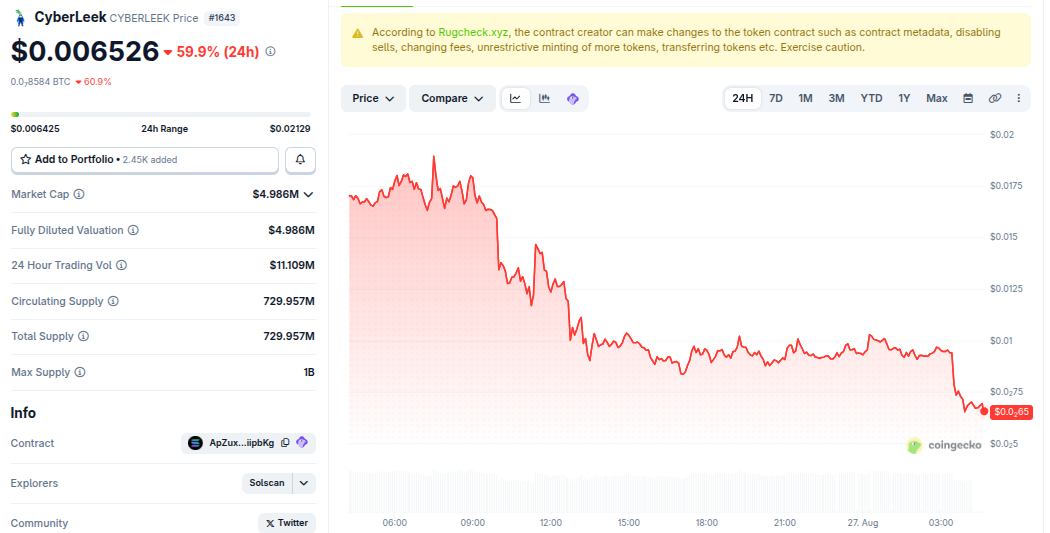Image resolution: width=1050 pixels, height=533 pixels.
Task: Open the Market Cap info tooltip icon
Action: 79,194
